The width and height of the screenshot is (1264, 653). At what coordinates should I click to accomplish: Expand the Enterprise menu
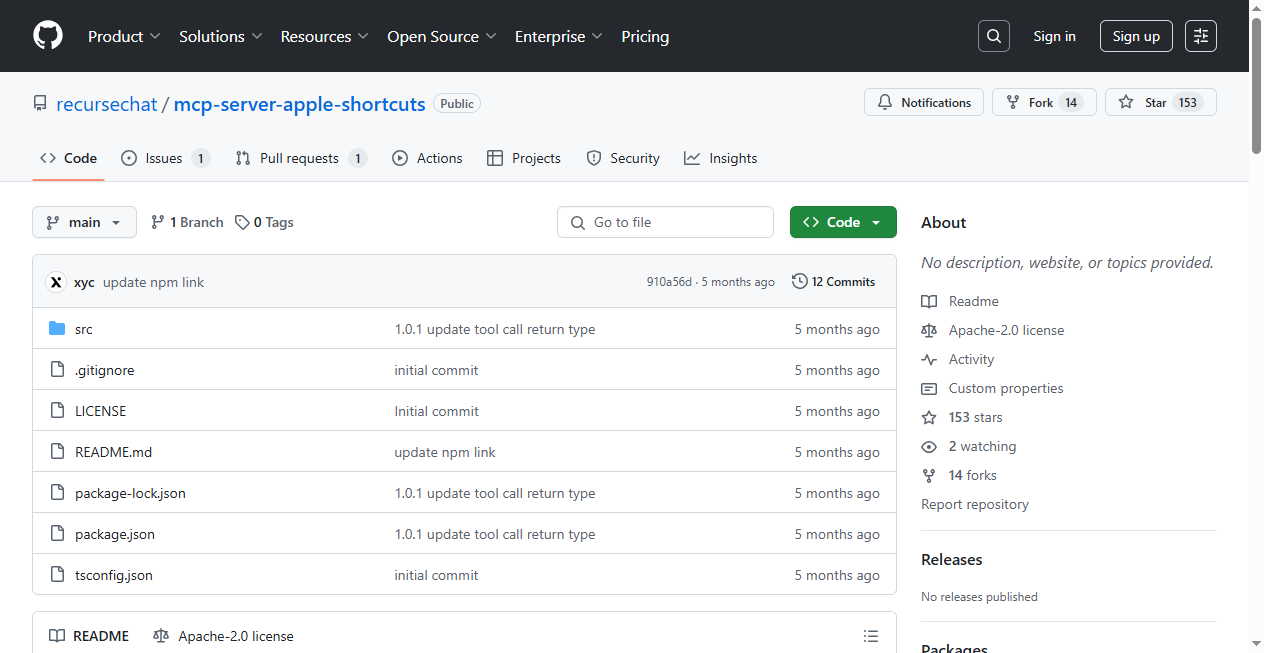[559, 36]
